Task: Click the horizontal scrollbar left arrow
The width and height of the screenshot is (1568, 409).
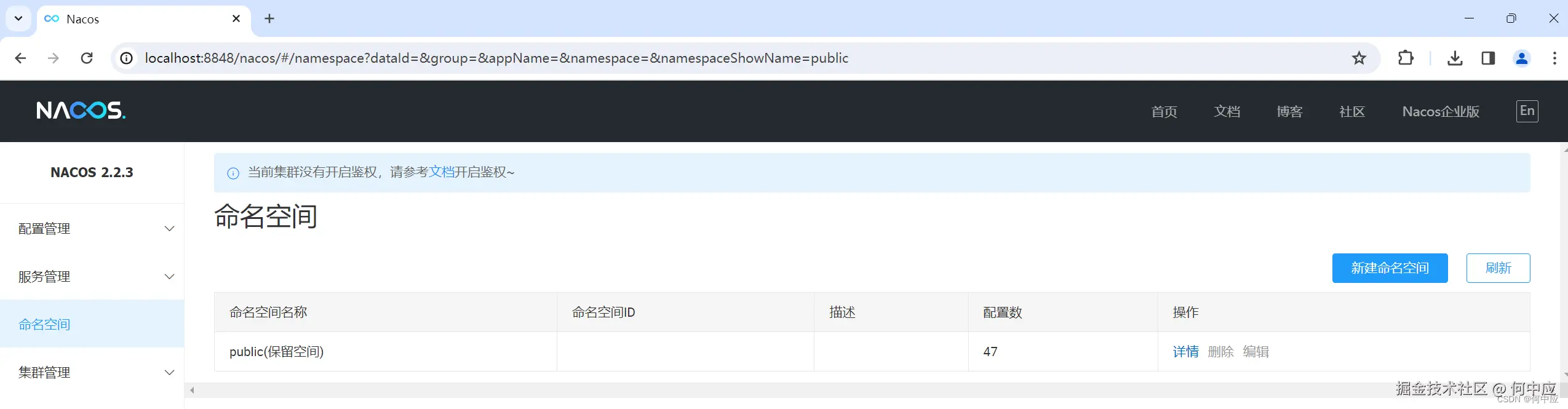Action: click(x=192, y=390)
